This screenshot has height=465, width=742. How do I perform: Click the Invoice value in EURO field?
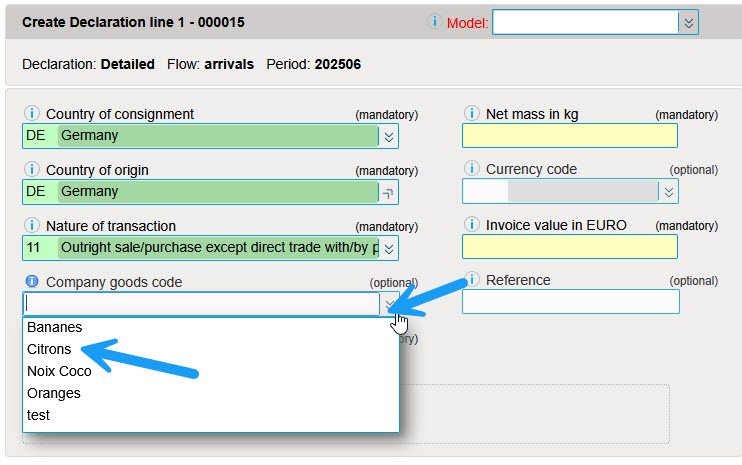click(x=569, y=247)
